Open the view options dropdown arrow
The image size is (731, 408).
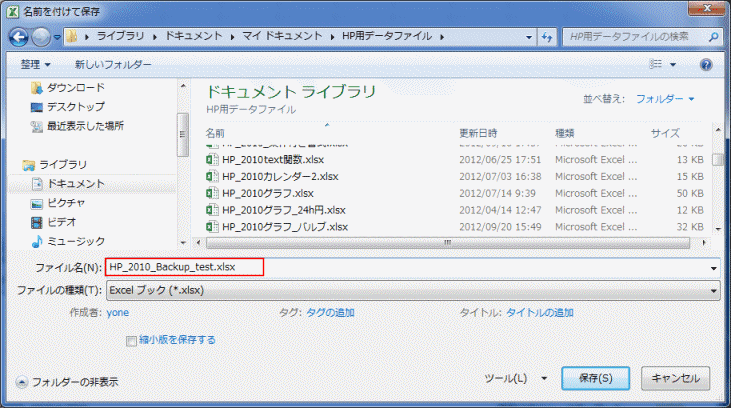point(673,64)
